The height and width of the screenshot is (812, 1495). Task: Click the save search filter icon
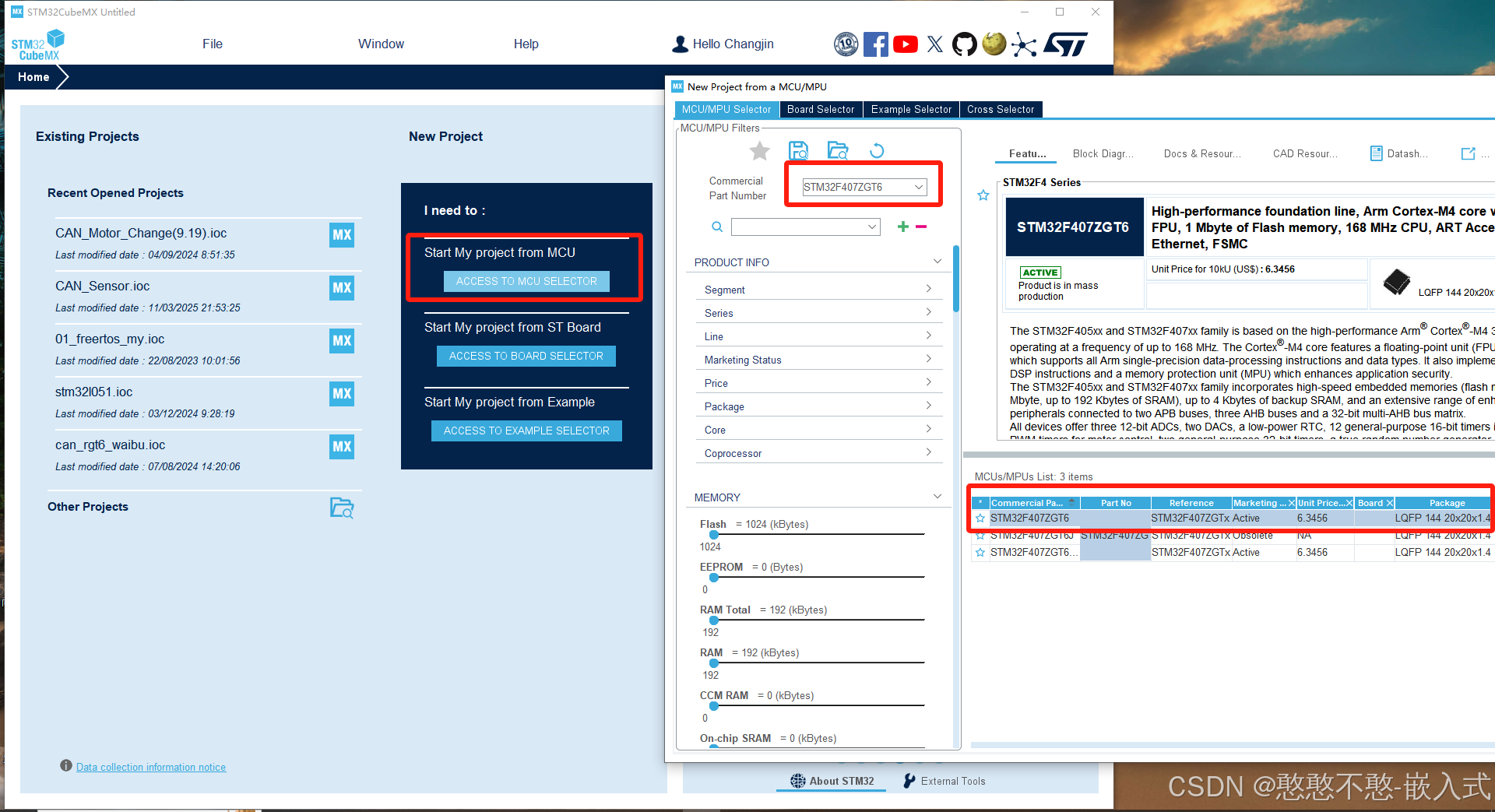(798, 150)
